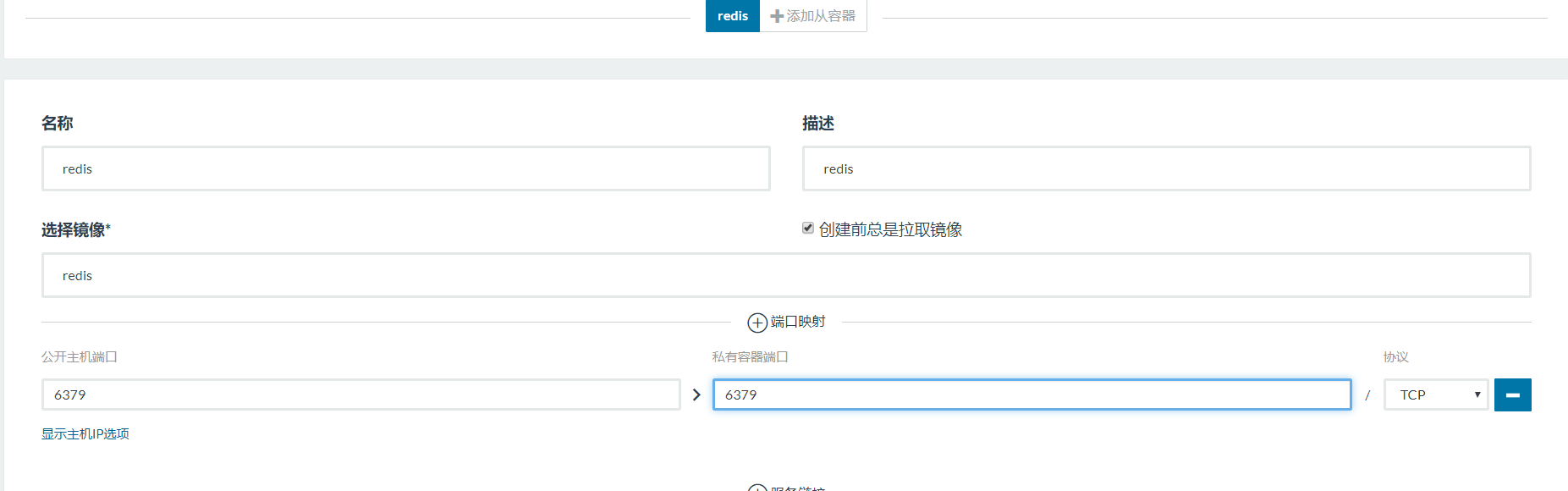The image size is (1568, 491).
Task: Open the TCP protocol dropdown
Action: click(1435, 394)
